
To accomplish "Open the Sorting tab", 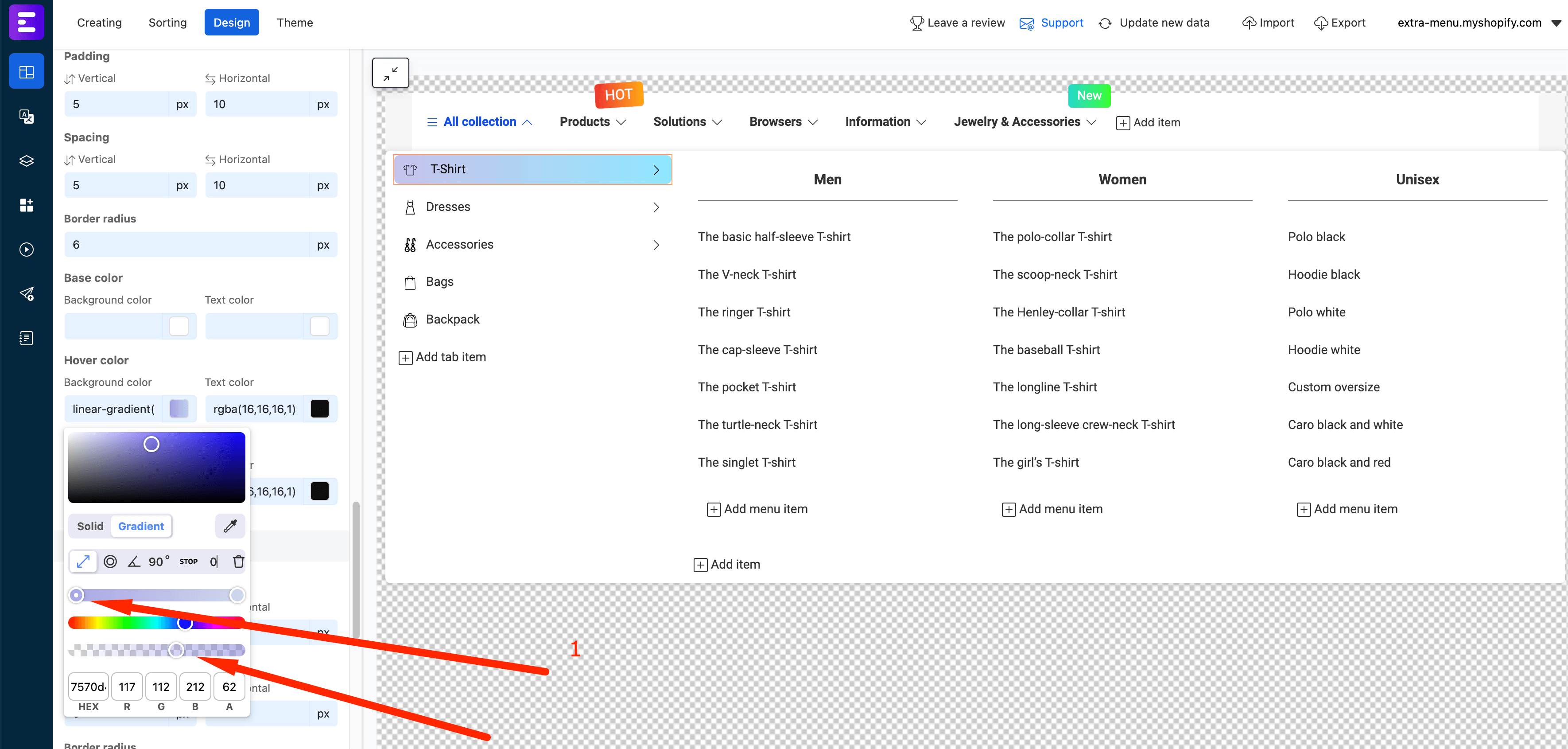I will click(x=167, y=22).
